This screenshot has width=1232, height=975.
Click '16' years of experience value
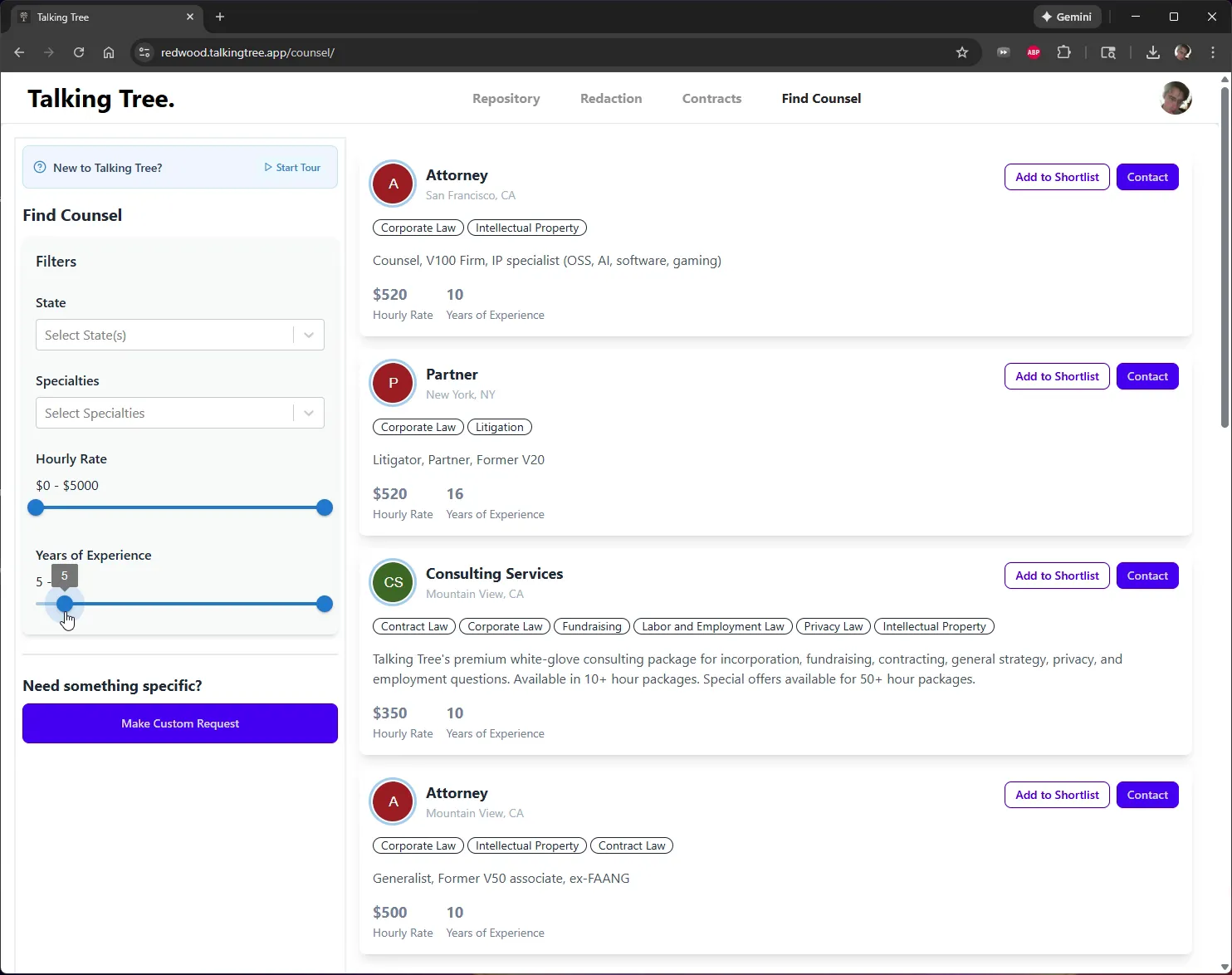tap(455, 494)
